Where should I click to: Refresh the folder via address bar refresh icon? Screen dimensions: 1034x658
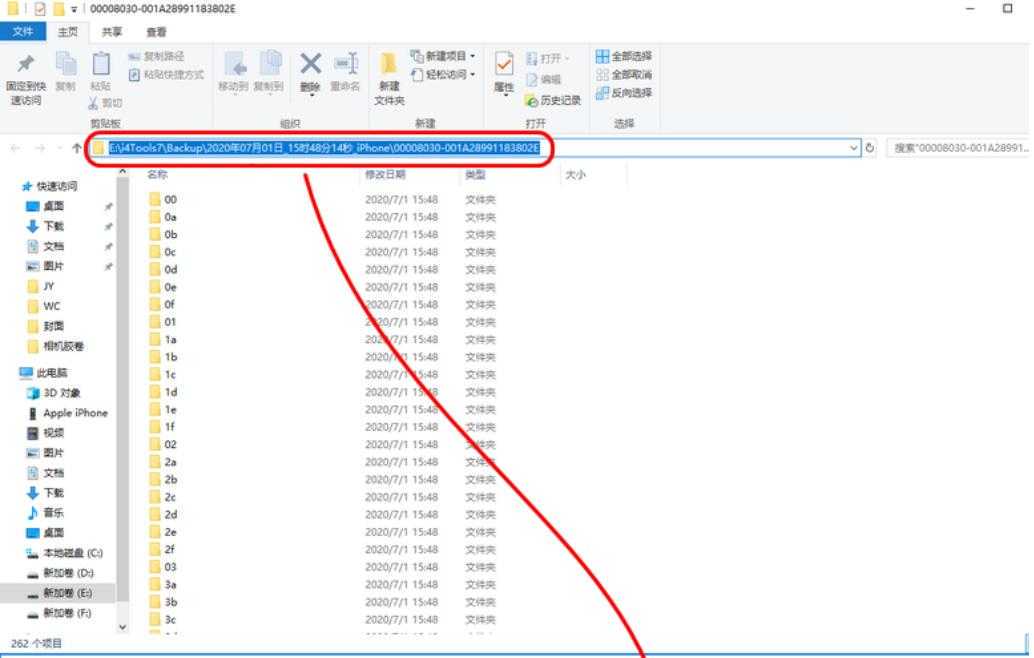click(870, 148)
